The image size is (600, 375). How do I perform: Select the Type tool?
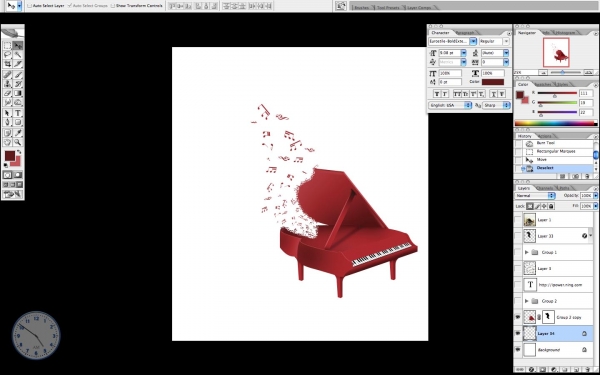[18, 113]
